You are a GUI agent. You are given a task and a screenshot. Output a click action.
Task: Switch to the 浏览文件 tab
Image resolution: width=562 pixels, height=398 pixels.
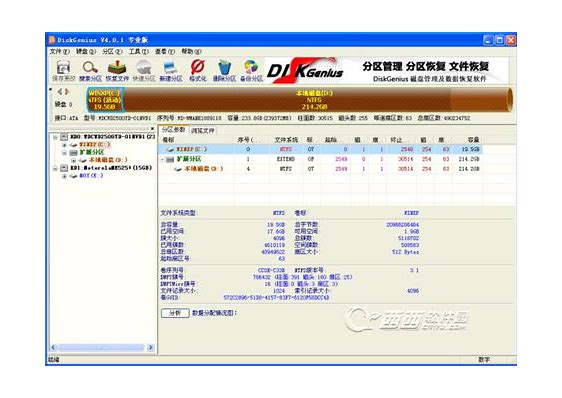(203, 131)
